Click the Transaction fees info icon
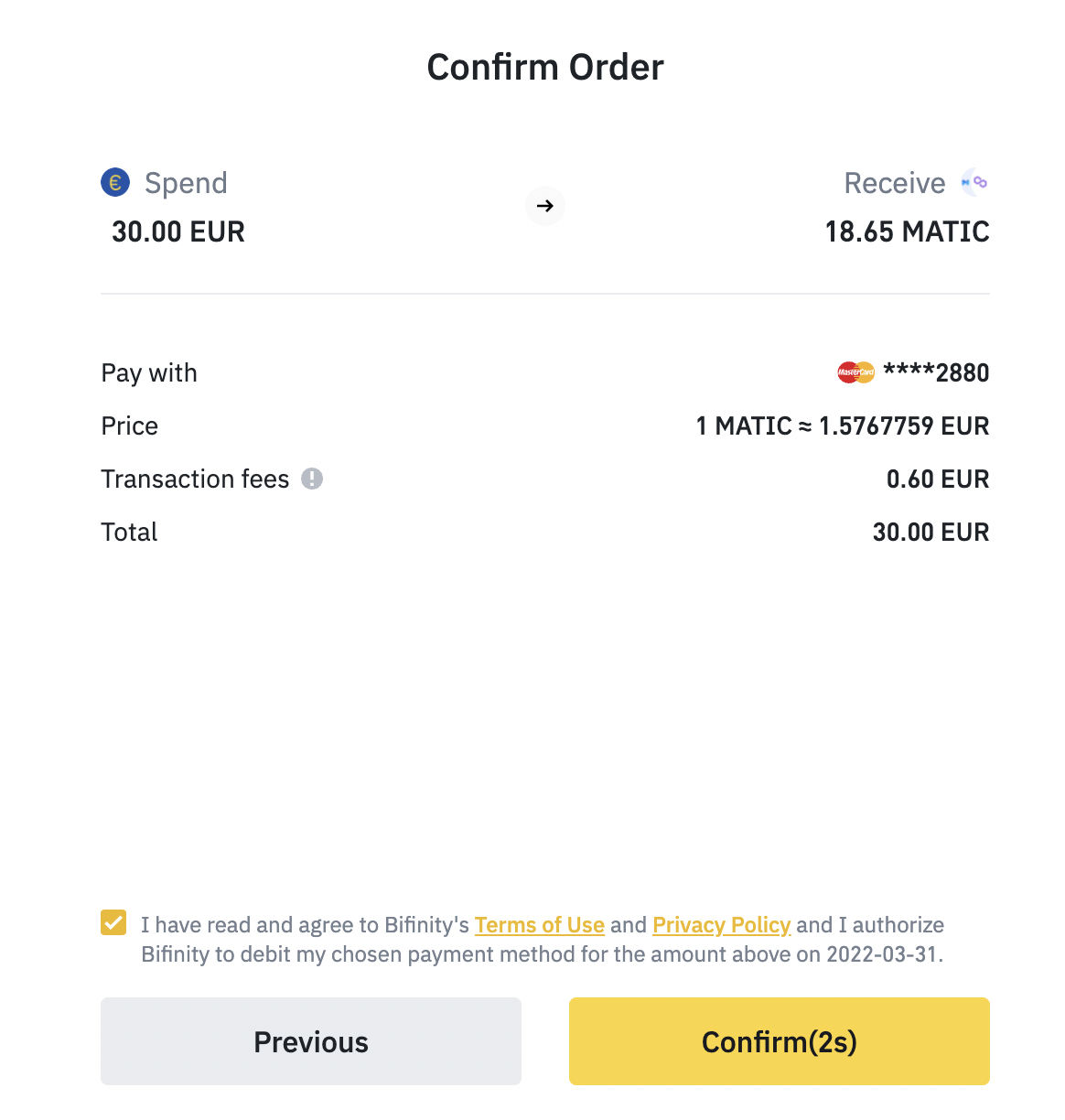This screenshot has width=1065, height=1120. 312,479
